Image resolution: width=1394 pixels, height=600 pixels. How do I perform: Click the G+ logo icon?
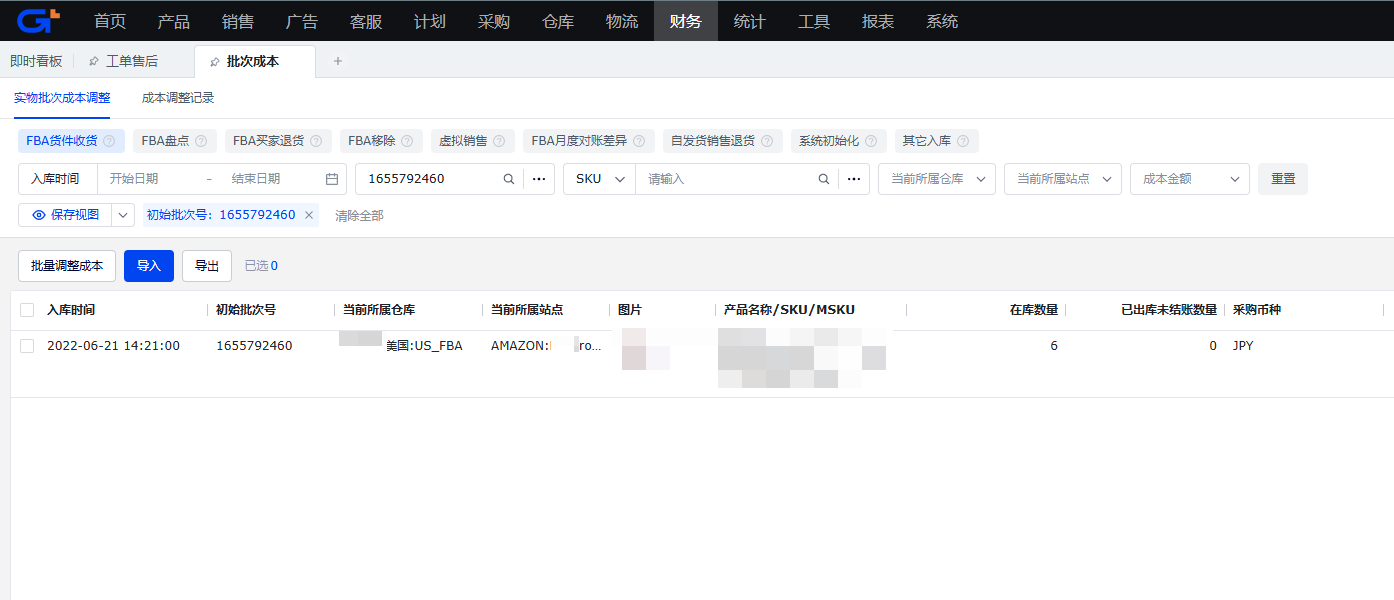click(x=39, y=20)
